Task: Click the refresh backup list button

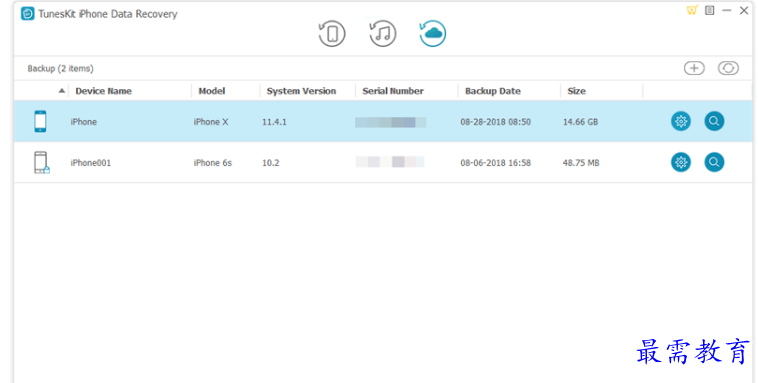Action: [728, 68]
